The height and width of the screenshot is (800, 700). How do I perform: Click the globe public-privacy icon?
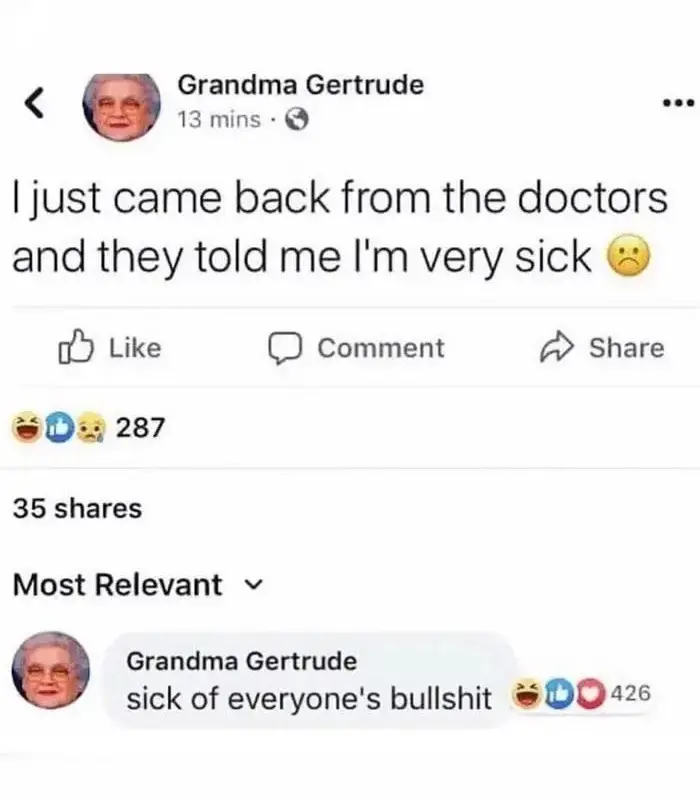[296, 120]
